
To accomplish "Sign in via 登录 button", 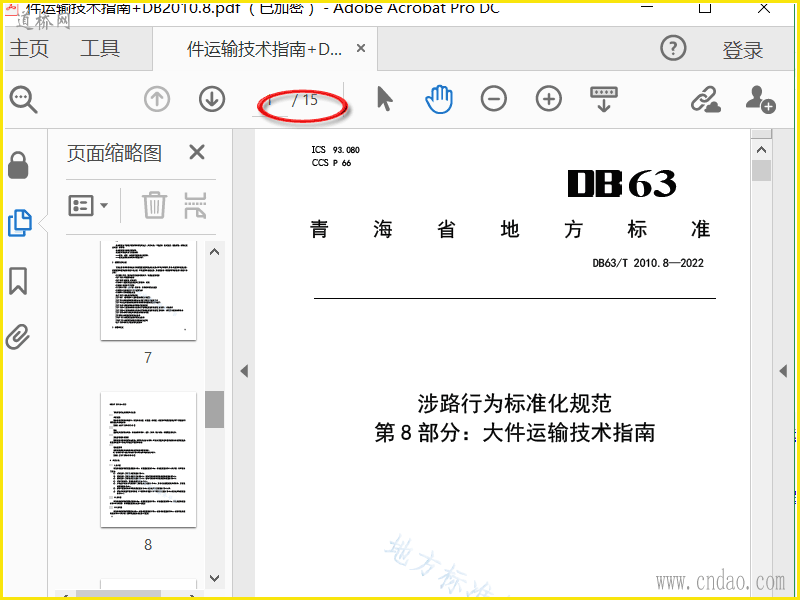I will click(x=742, y=50).
